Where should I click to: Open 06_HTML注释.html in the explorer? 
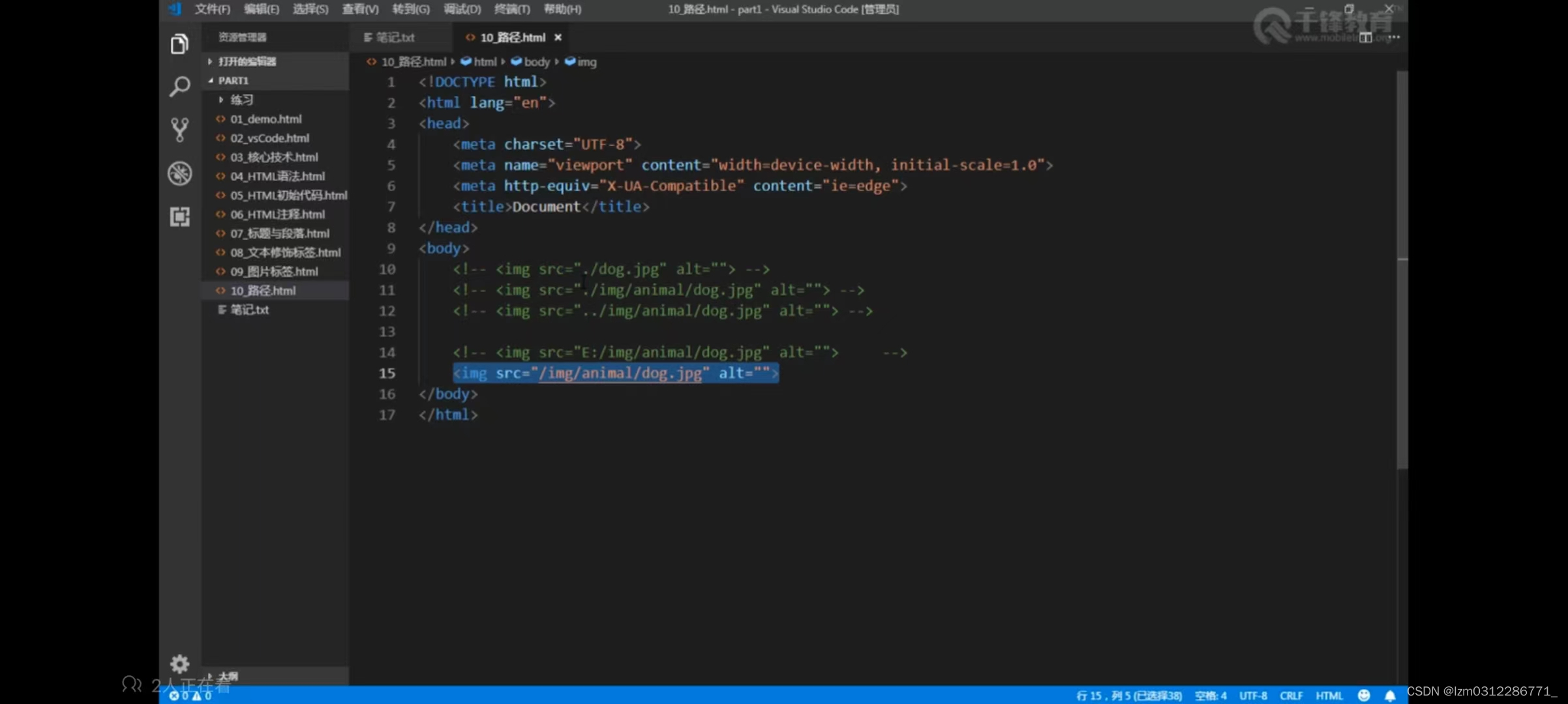pyautogui.click(x=275, y=214)
